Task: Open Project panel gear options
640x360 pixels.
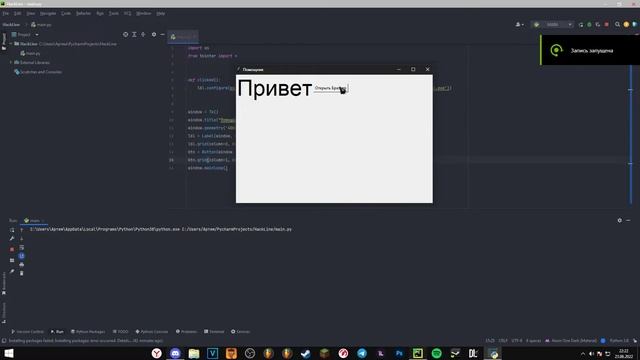Action: [154, 35]
